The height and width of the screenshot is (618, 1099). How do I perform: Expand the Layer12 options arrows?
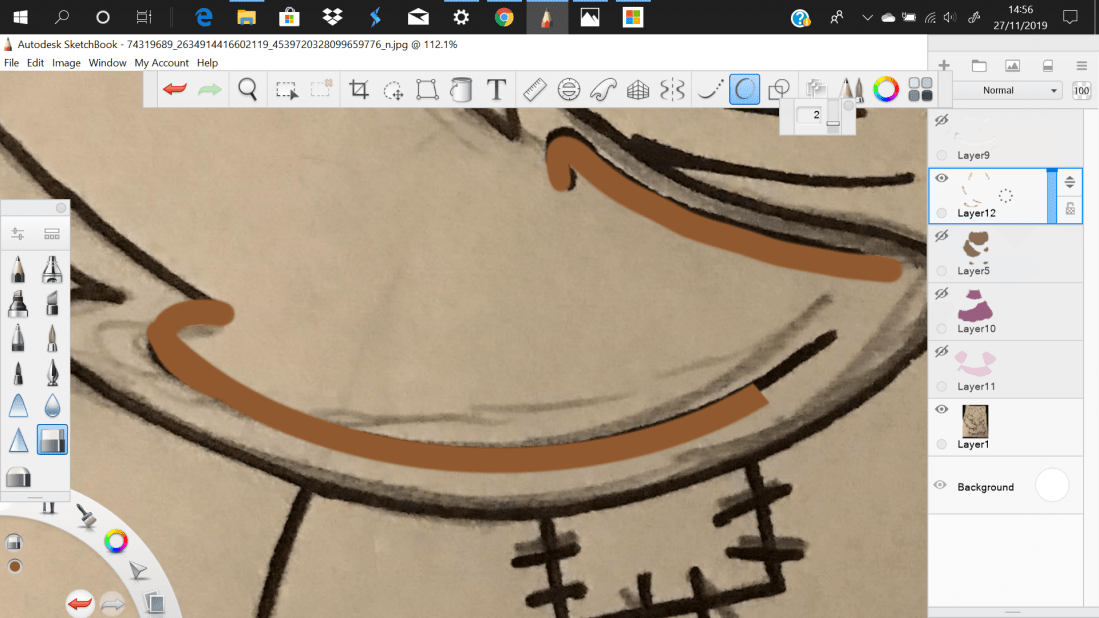point(1068,182)
